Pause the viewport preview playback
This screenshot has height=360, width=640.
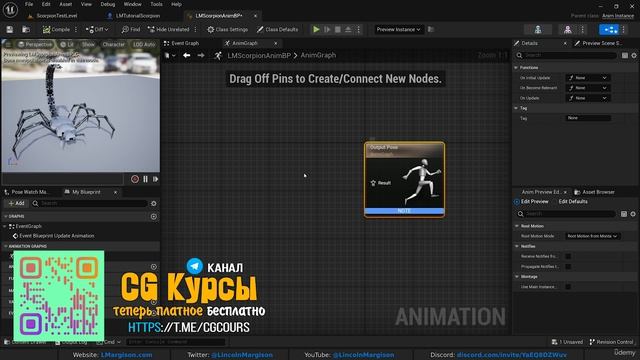tap(145, 179)
